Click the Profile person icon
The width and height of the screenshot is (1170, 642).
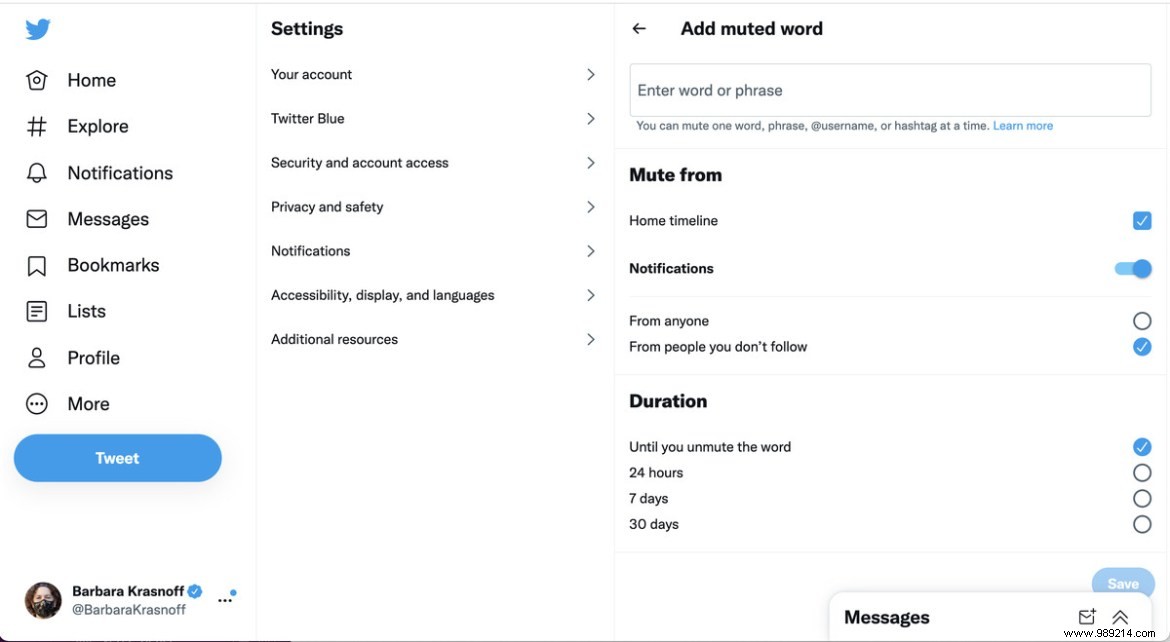36,357
